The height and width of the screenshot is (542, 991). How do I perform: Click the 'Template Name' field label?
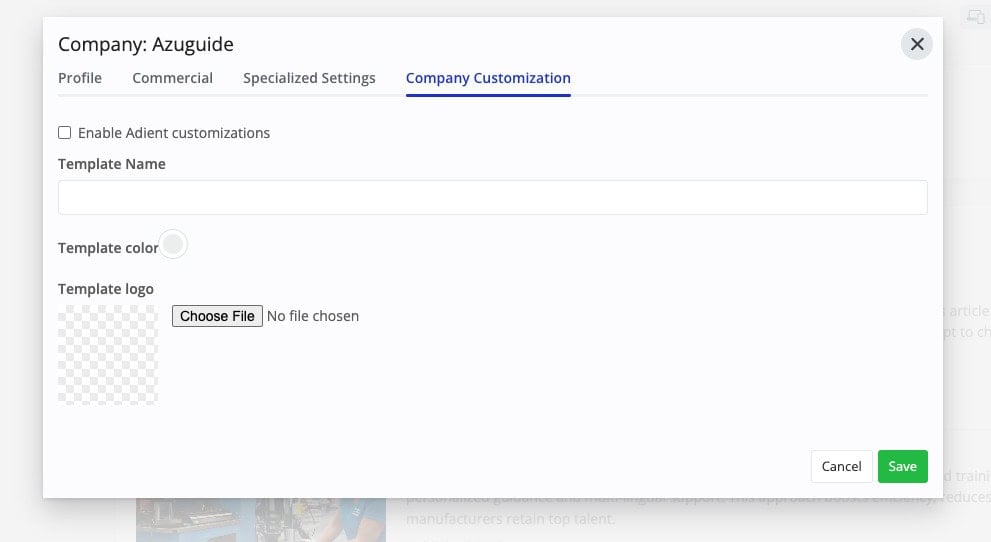pyautogui.click(x=112, y=164)
